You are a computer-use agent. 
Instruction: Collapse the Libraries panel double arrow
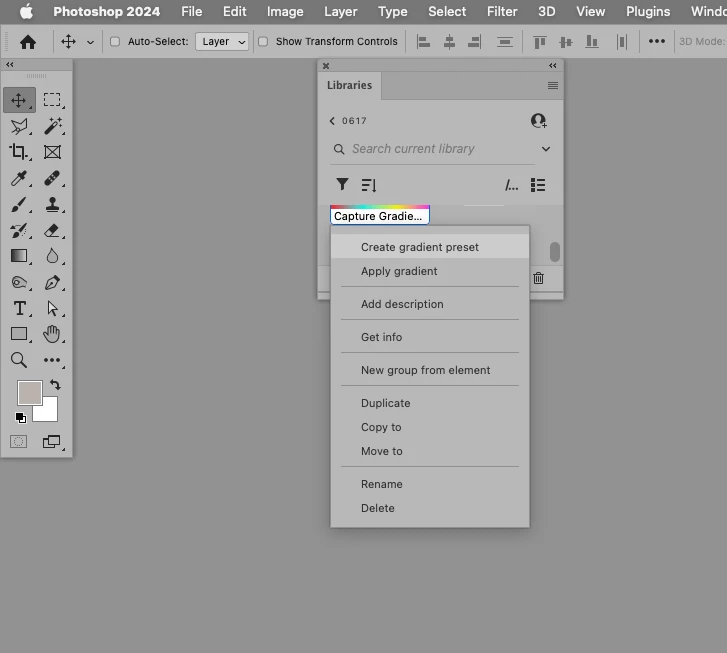553,65
